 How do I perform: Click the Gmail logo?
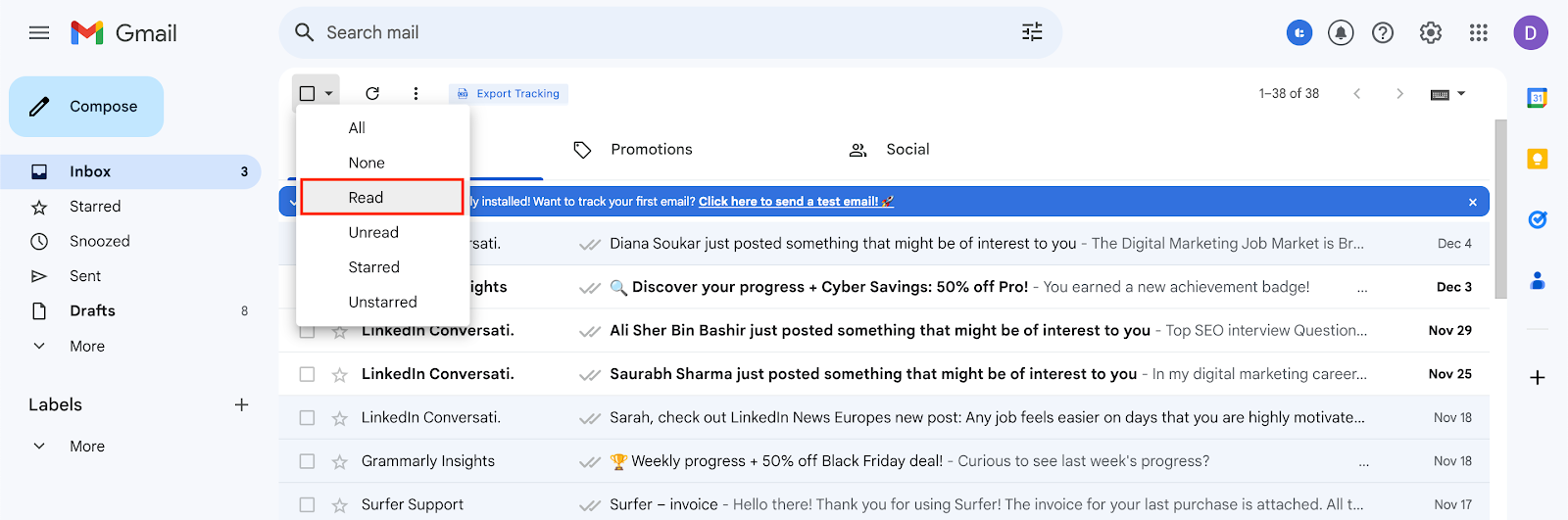pyautogui.click(x=123, y=33)
